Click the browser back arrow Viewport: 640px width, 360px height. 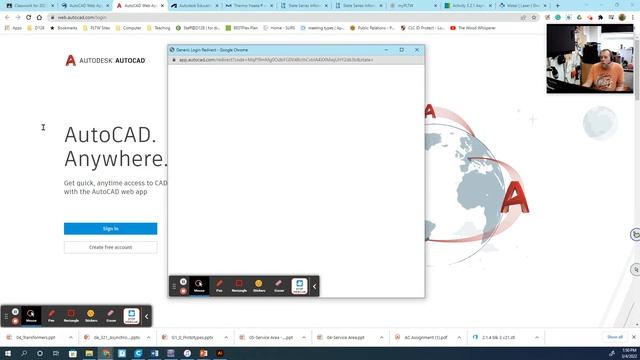point(7,18)
